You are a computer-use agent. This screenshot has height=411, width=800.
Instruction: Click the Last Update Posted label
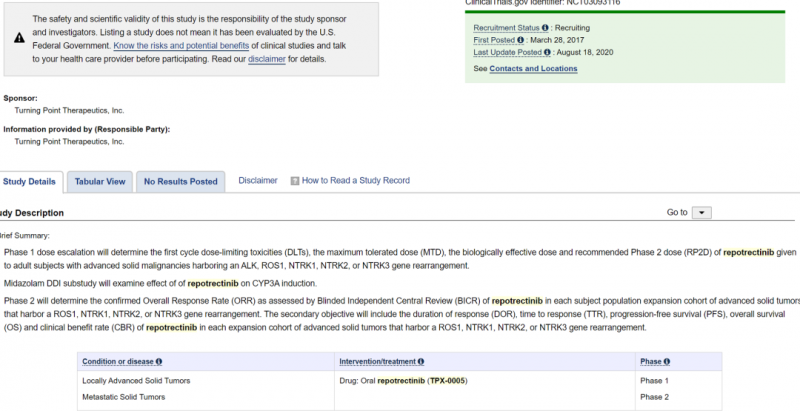click(507, 52)
